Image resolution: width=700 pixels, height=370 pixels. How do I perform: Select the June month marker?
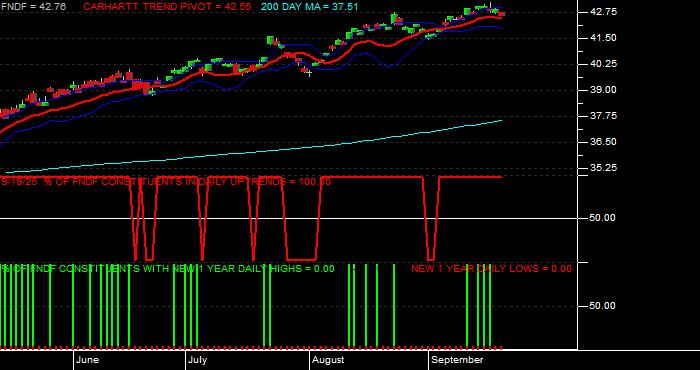88,360
